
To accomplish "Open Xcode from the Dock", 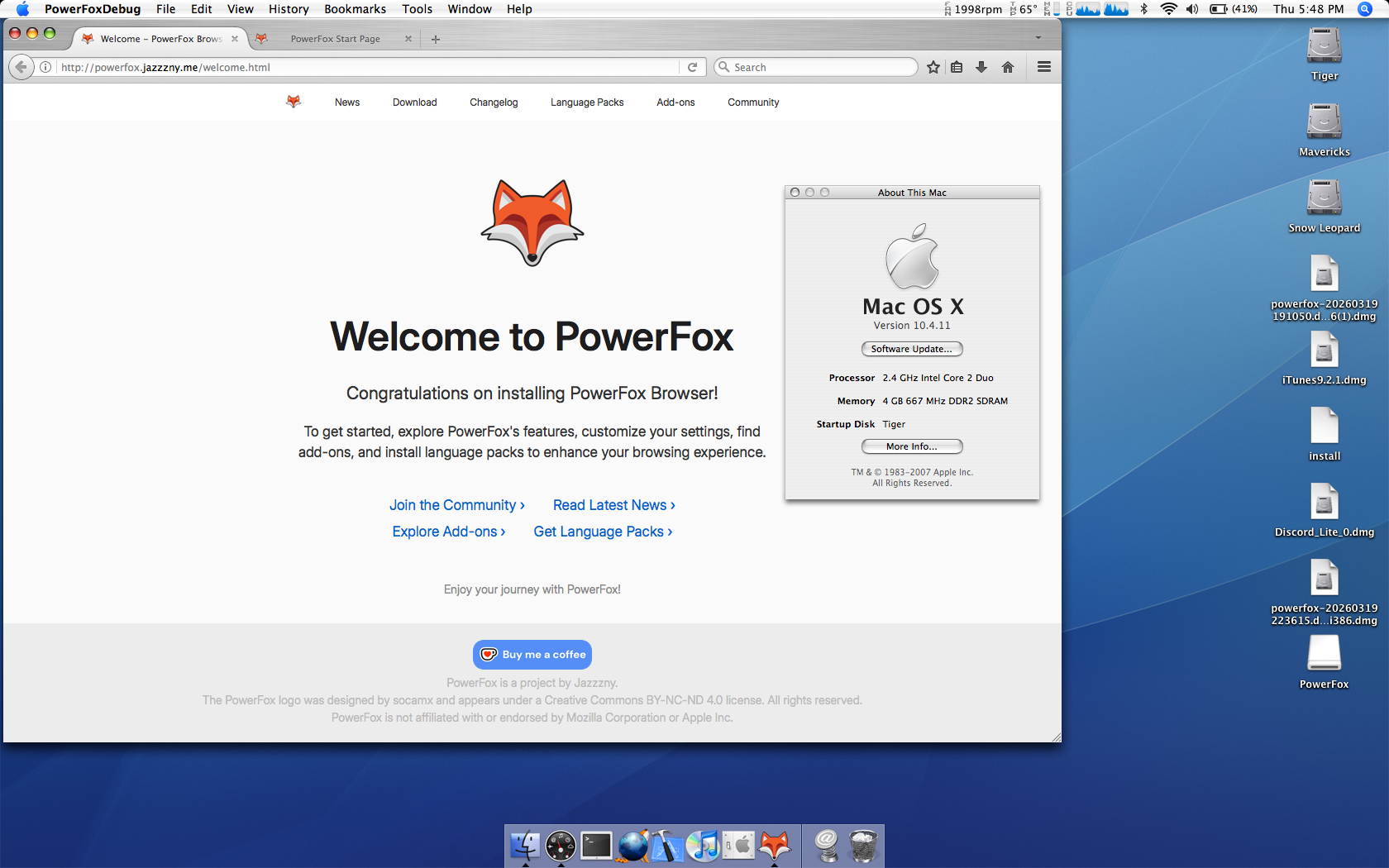I will [x=667, y=846].
